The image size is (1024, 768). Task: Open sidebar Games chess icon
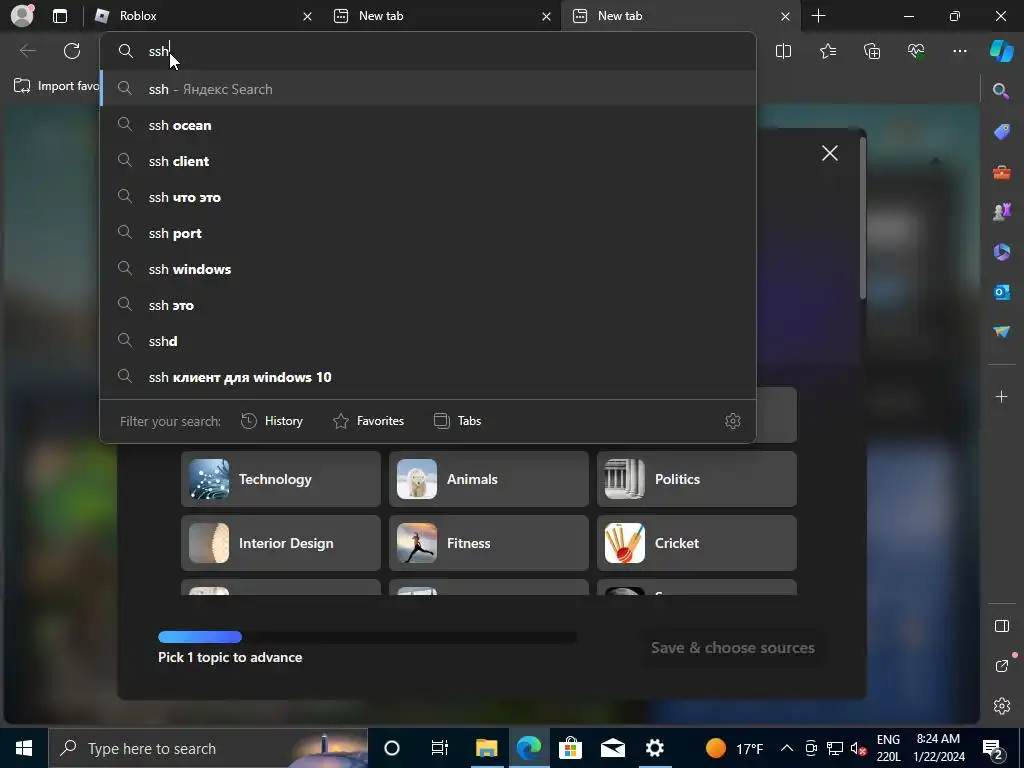tap(1001, 212)
